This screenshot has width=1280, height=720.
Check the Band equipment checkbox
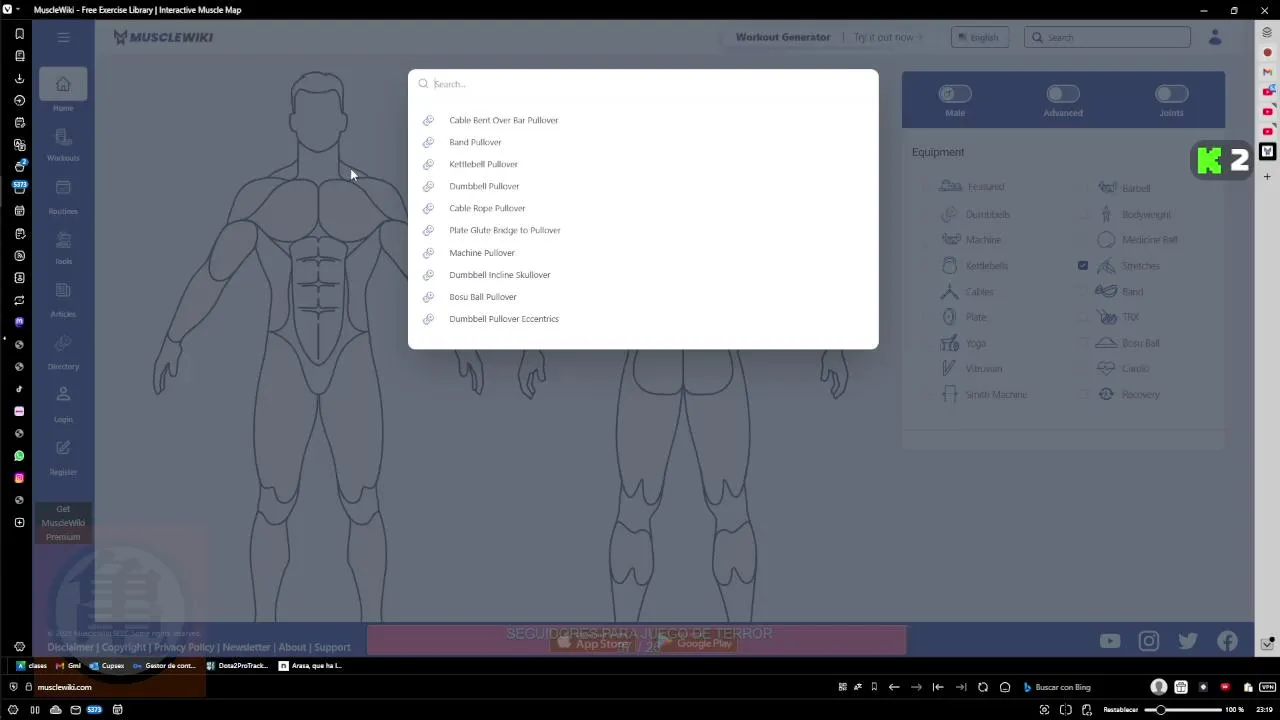pyautogui.click(x=1083, y=291)
